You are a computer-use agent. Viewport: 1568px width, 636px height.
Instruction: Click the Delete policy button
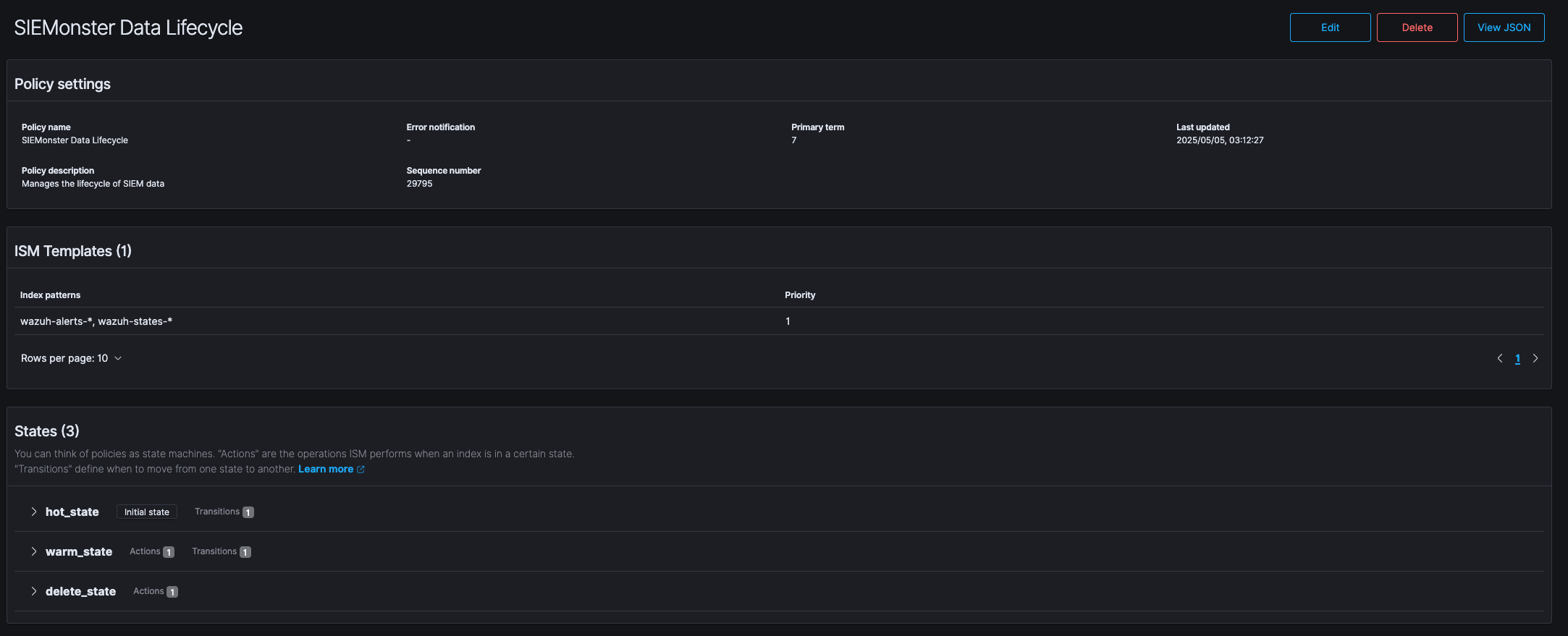tap(1417, 27)
